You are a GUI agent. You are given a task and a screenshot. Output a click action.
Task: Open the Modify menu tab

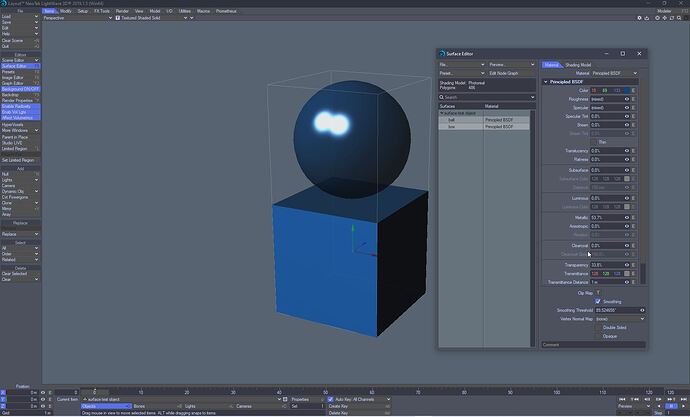(66, 11)
